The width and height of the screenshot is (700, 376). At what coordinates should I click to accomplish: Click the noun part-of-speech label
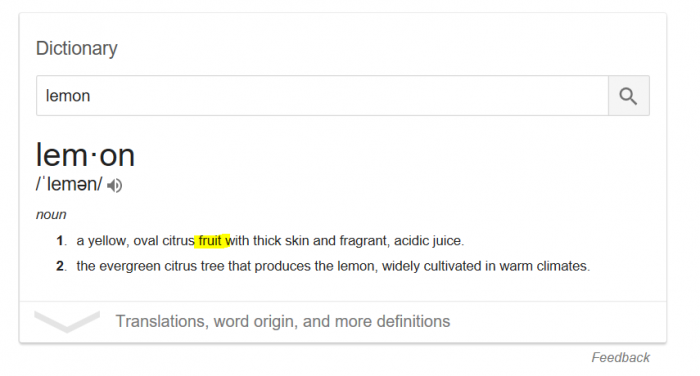[51, 215]
